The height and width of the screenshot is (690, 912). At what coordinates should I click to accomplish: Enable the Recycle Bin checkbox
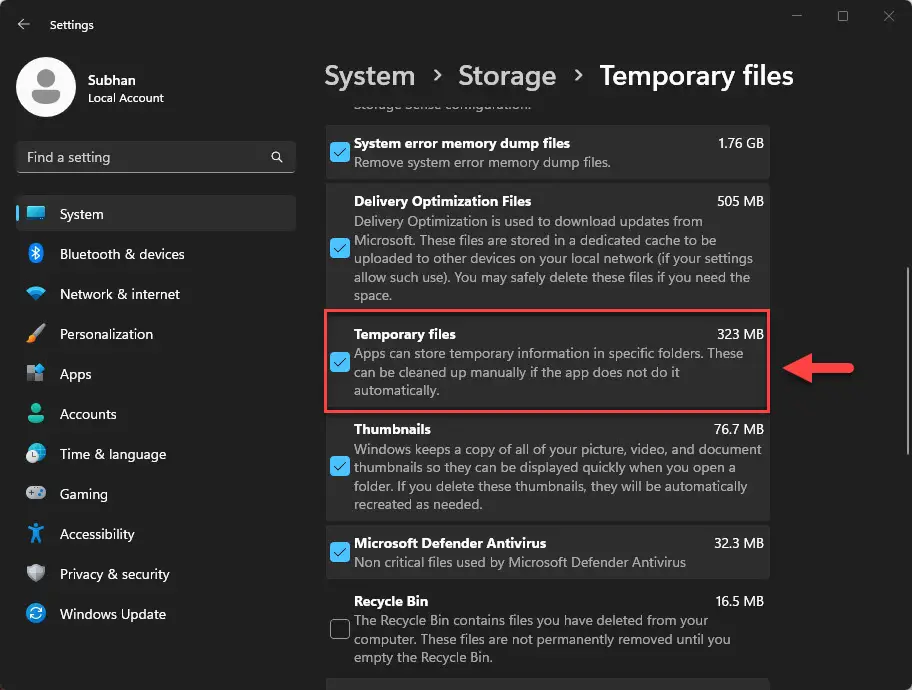tap(340, 629)
